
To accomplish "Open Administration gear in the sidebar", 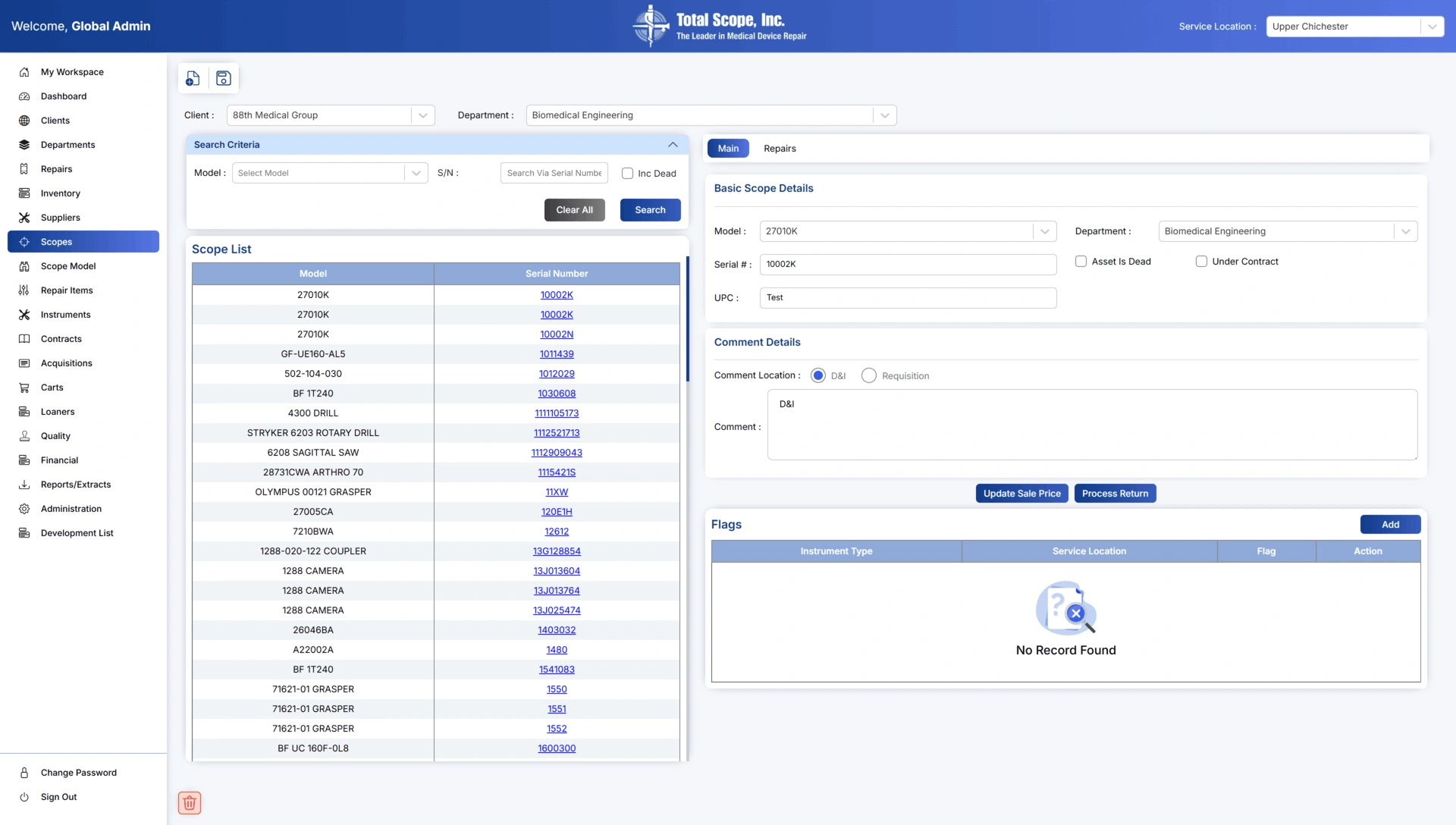I will [x=24, y=509].
